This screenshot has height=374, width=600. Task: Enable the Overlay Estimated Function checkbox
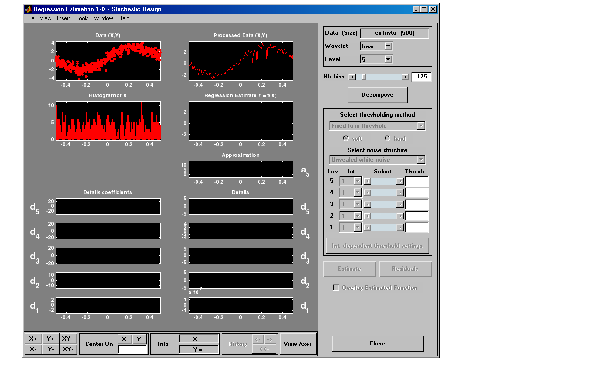coord(336,287)
